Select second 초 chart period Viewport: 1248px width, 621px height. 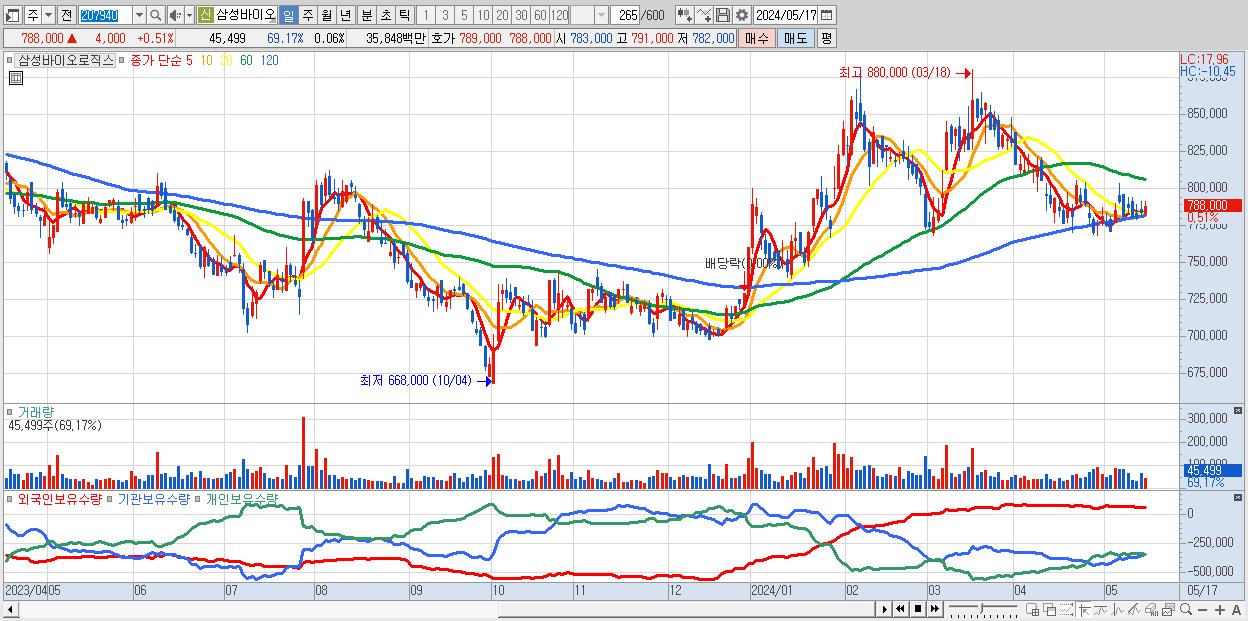click(385, 16)
